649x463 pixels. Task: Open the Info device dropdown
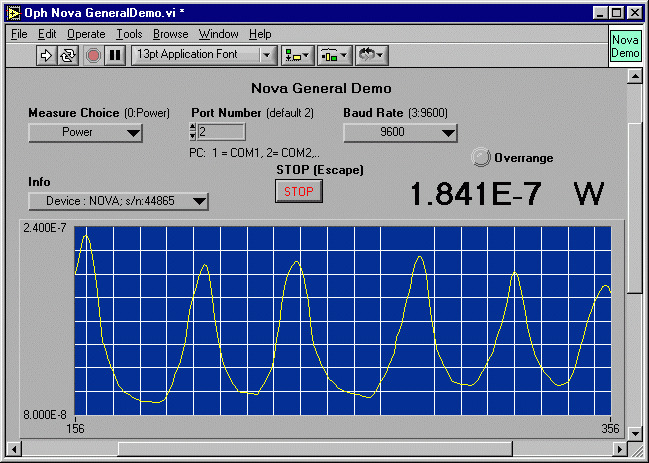tap(118, 201)
